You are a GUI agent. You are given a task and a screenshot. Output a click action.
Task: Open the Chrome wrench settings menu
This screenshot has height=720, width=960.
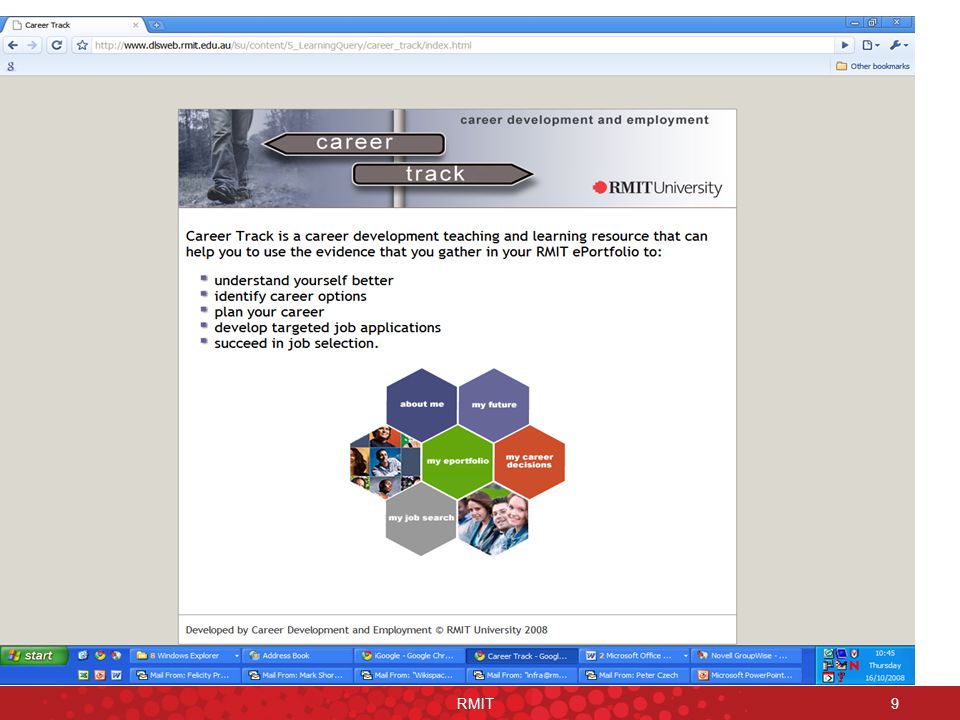pos(898,45)
